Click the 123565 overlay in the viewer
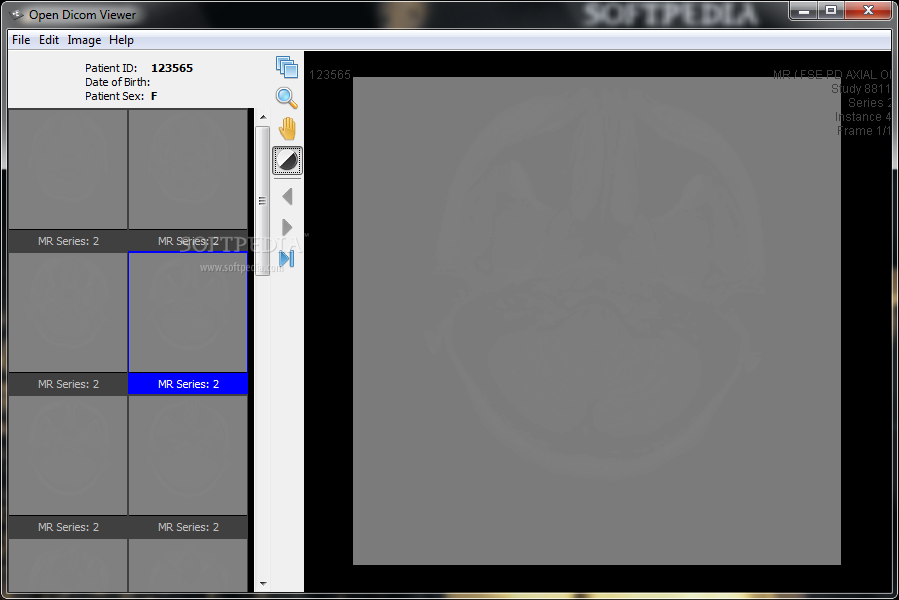This screenshot has height=600, width=899. pos(330,75)
